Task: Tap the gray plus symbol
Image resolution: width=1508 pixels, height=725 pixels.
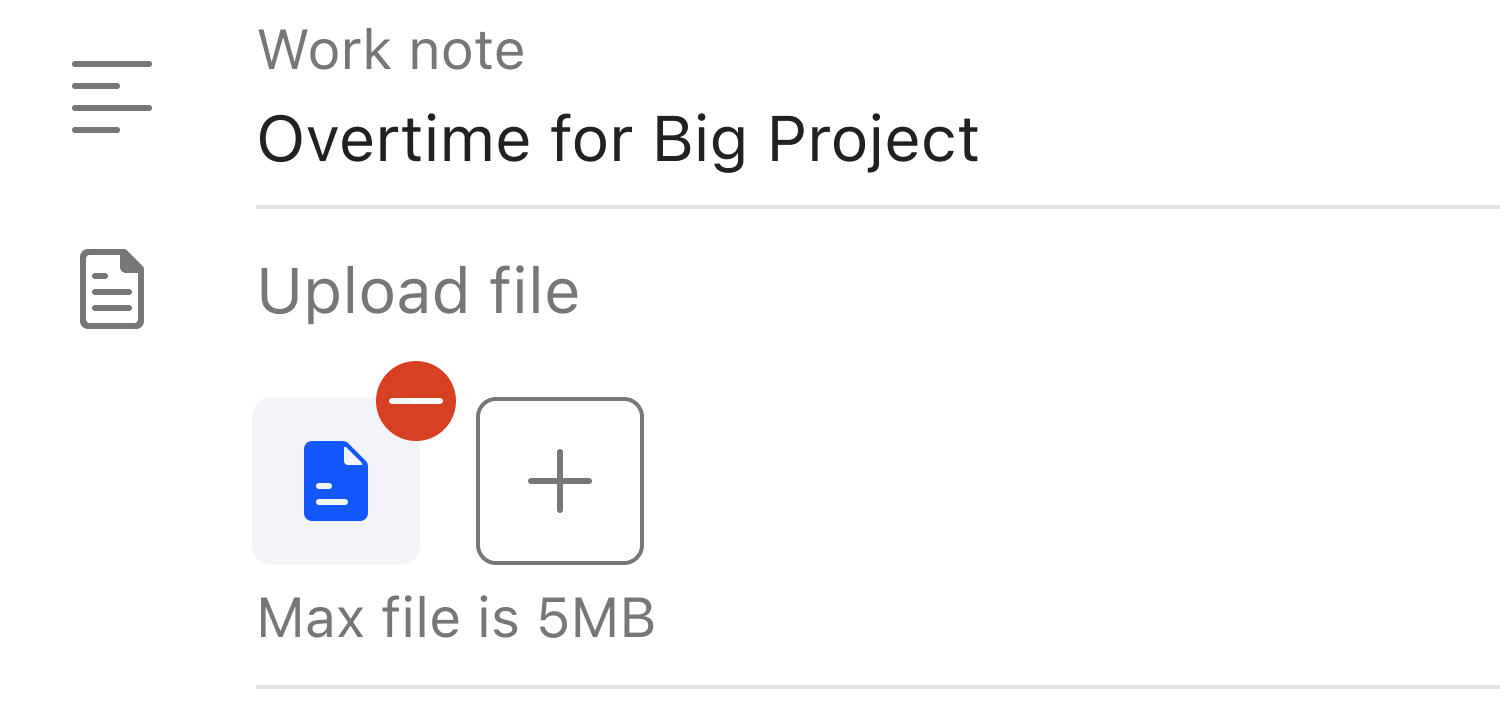Action: point(560,481)
